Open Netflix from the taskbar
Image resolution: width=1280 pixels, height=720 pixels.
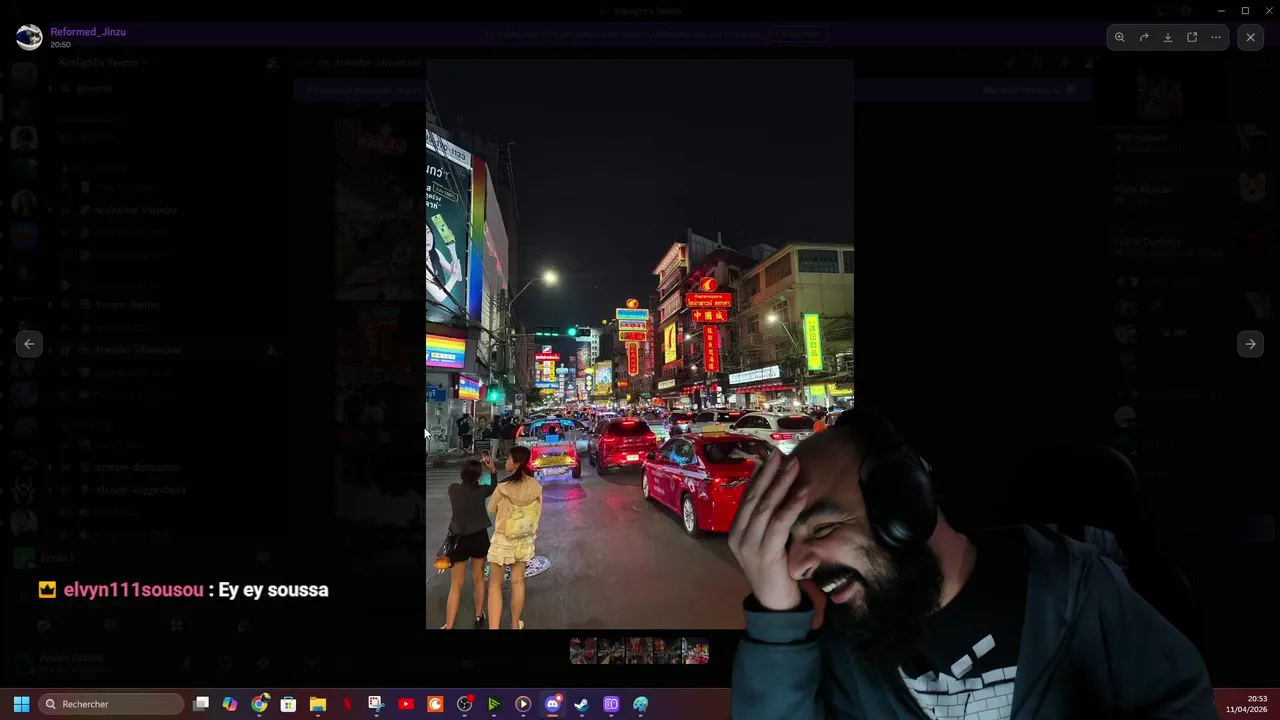[x=347, y=704]
